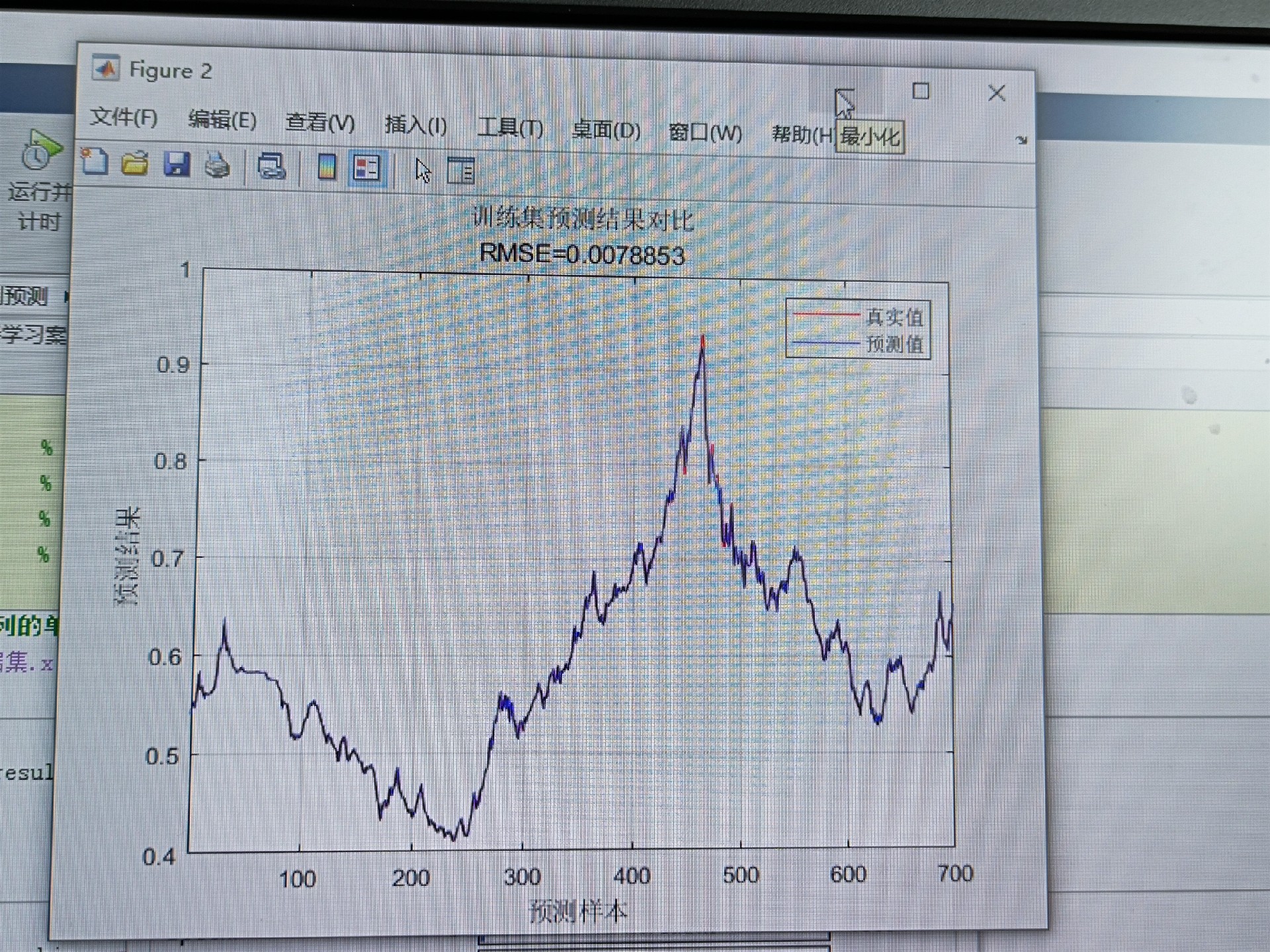1270x952 pixels.
Task: Click the plot title 训练集预测结果对比
Action: pyautogui.click(x=583, y=219)
